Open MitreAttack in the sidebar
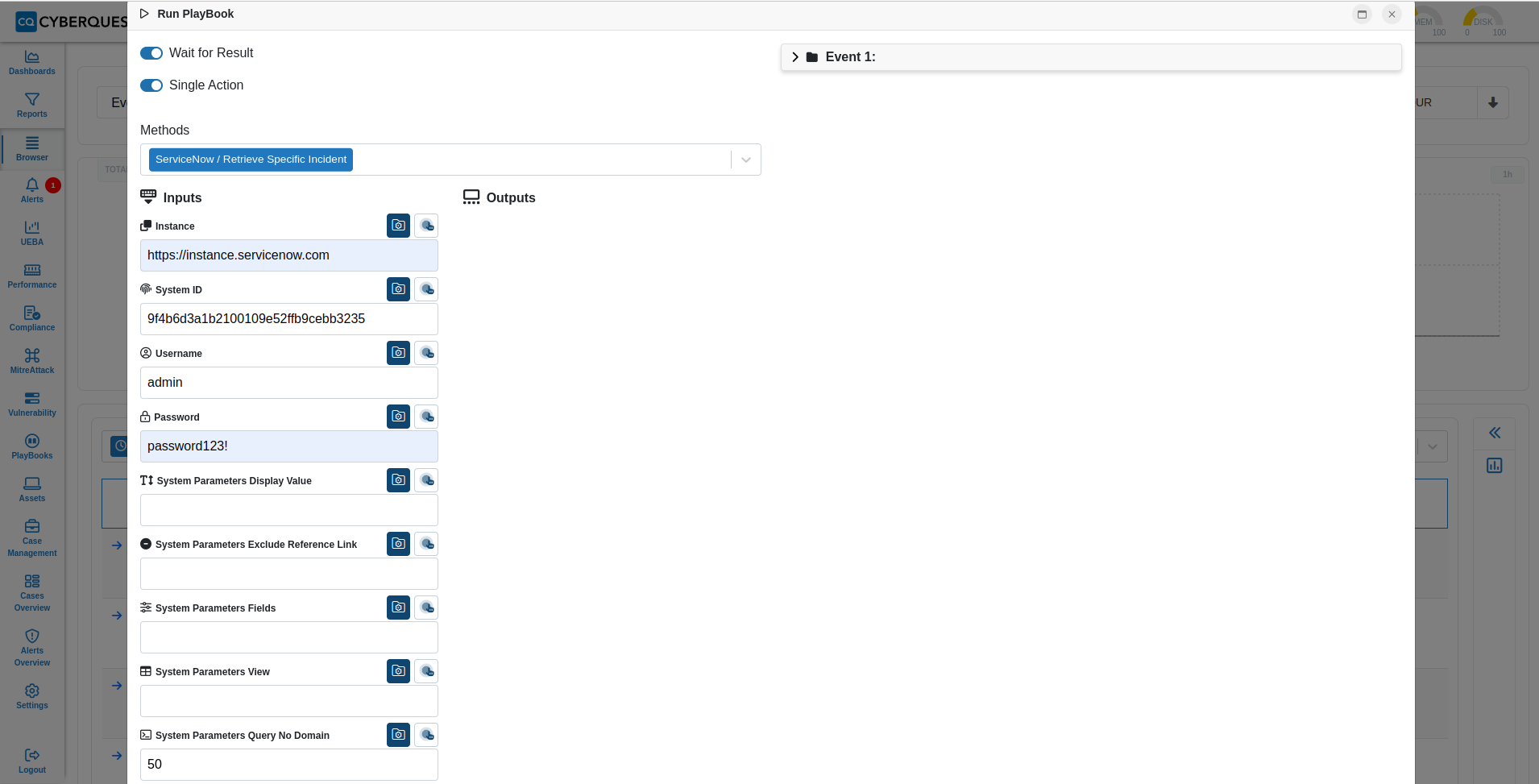This screenshot has height=784, width=1539. tap(32, 362)
